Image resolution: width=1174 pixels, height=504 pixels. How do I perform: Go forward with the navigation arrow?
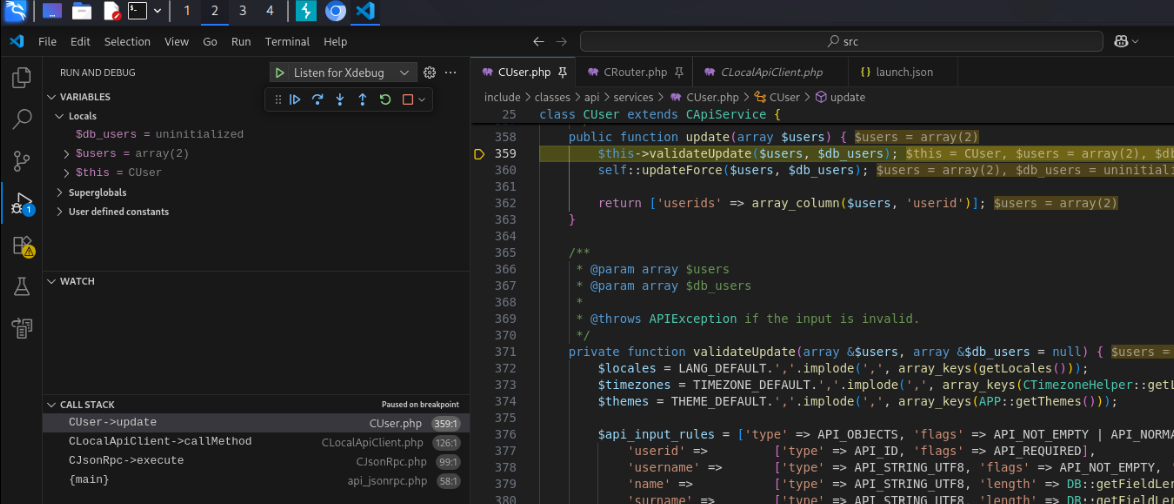coord(562,42)
